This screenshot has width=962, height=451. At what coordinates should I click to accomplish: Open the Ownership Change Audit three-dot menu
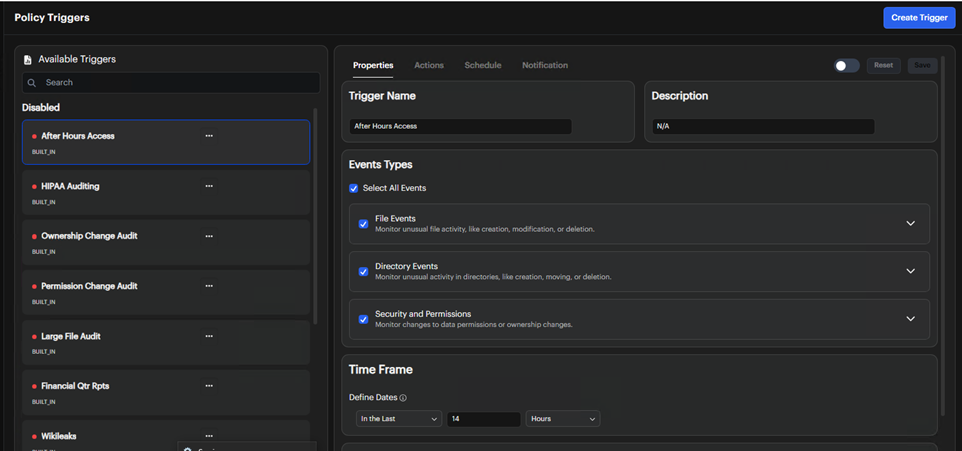pyautogui.click(x=209, y=236)
